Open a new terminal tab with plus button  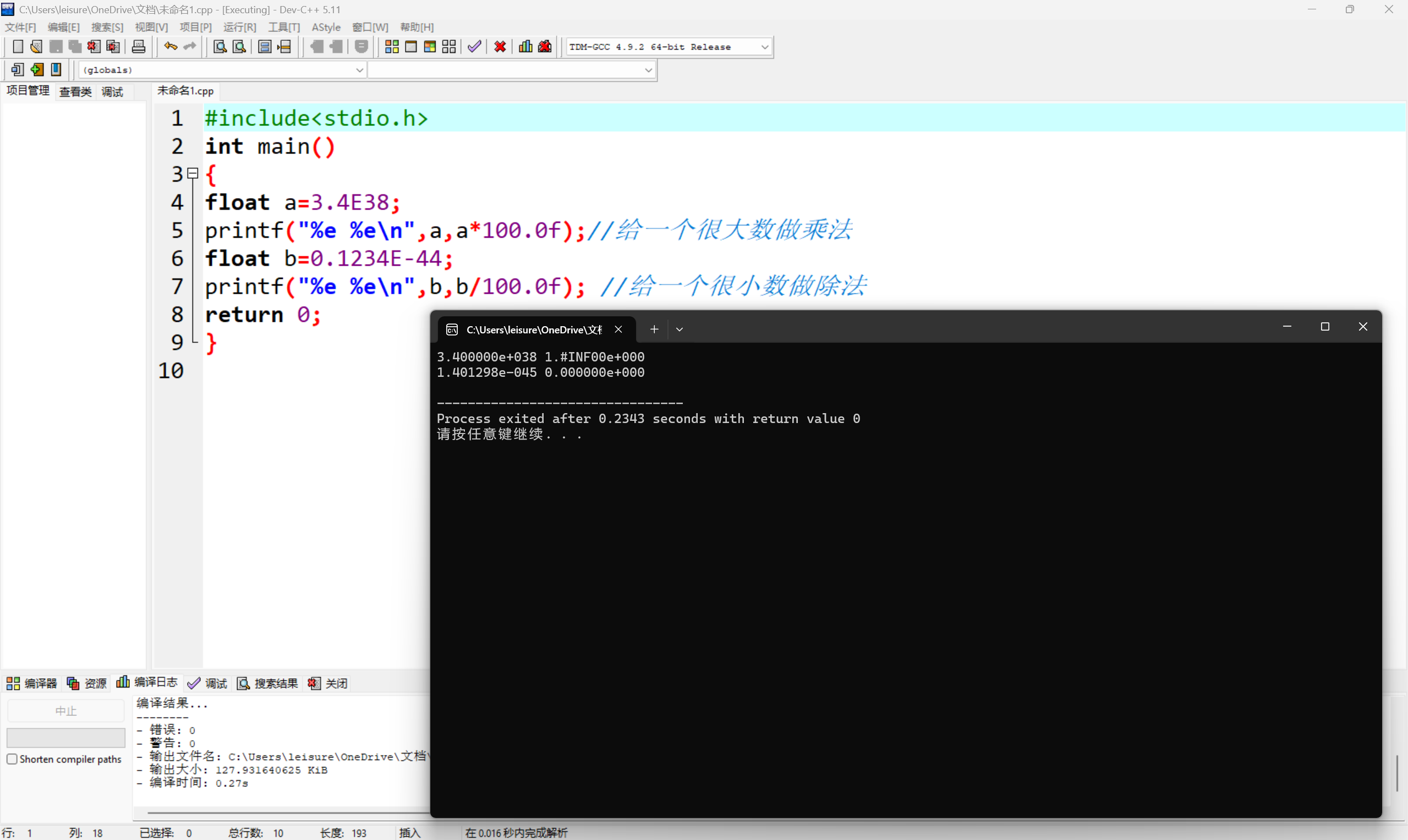pyautogui.click(x=654, y=329)
